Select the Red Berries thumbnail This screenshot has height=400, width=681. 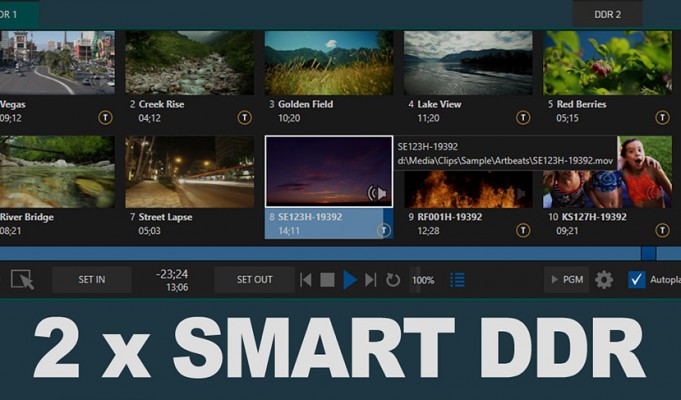tap(608, 63)
